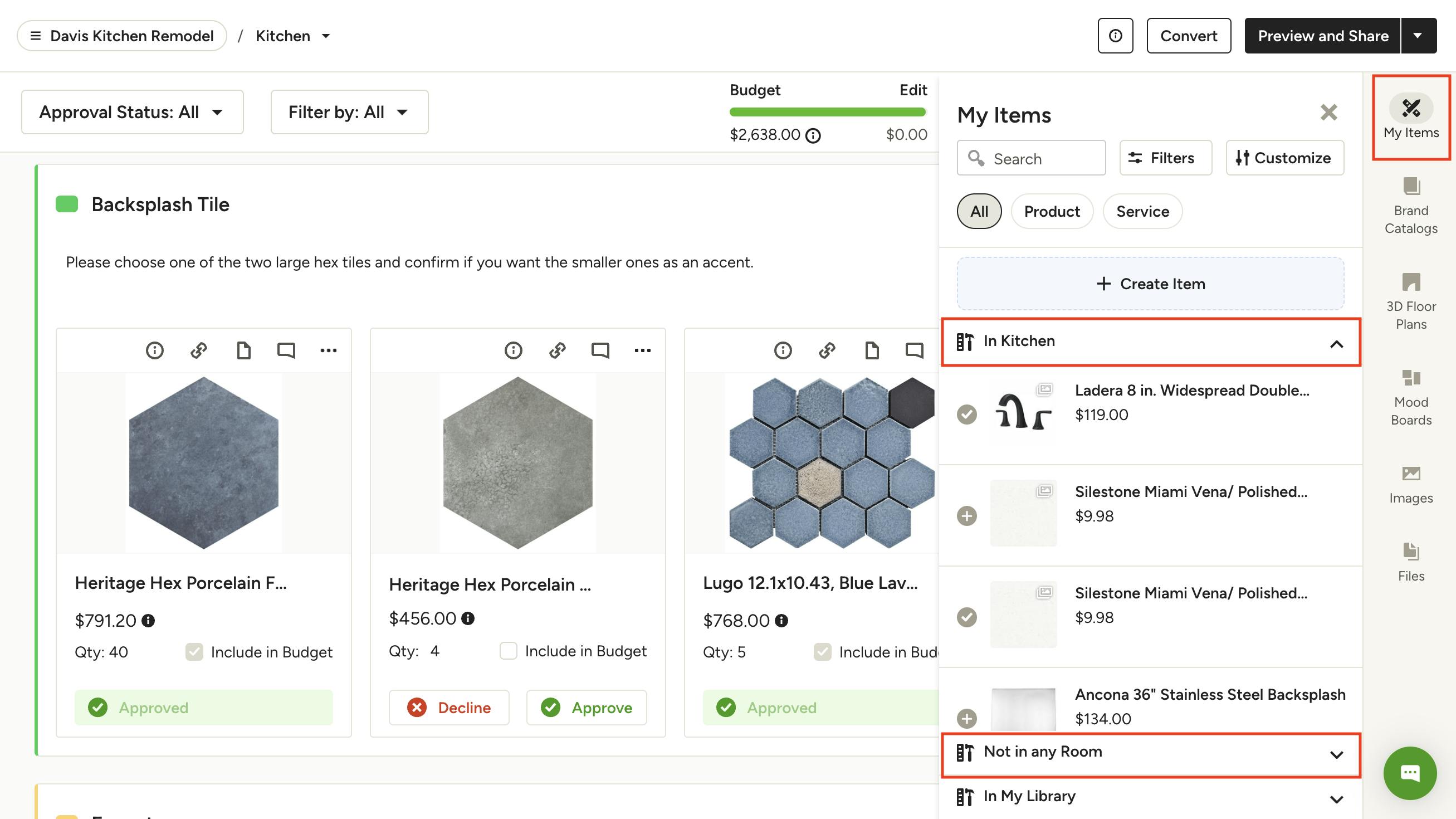Select the Product filter tab
This screenshot has width=1456, height=819.
click(x=1052, y=211)
